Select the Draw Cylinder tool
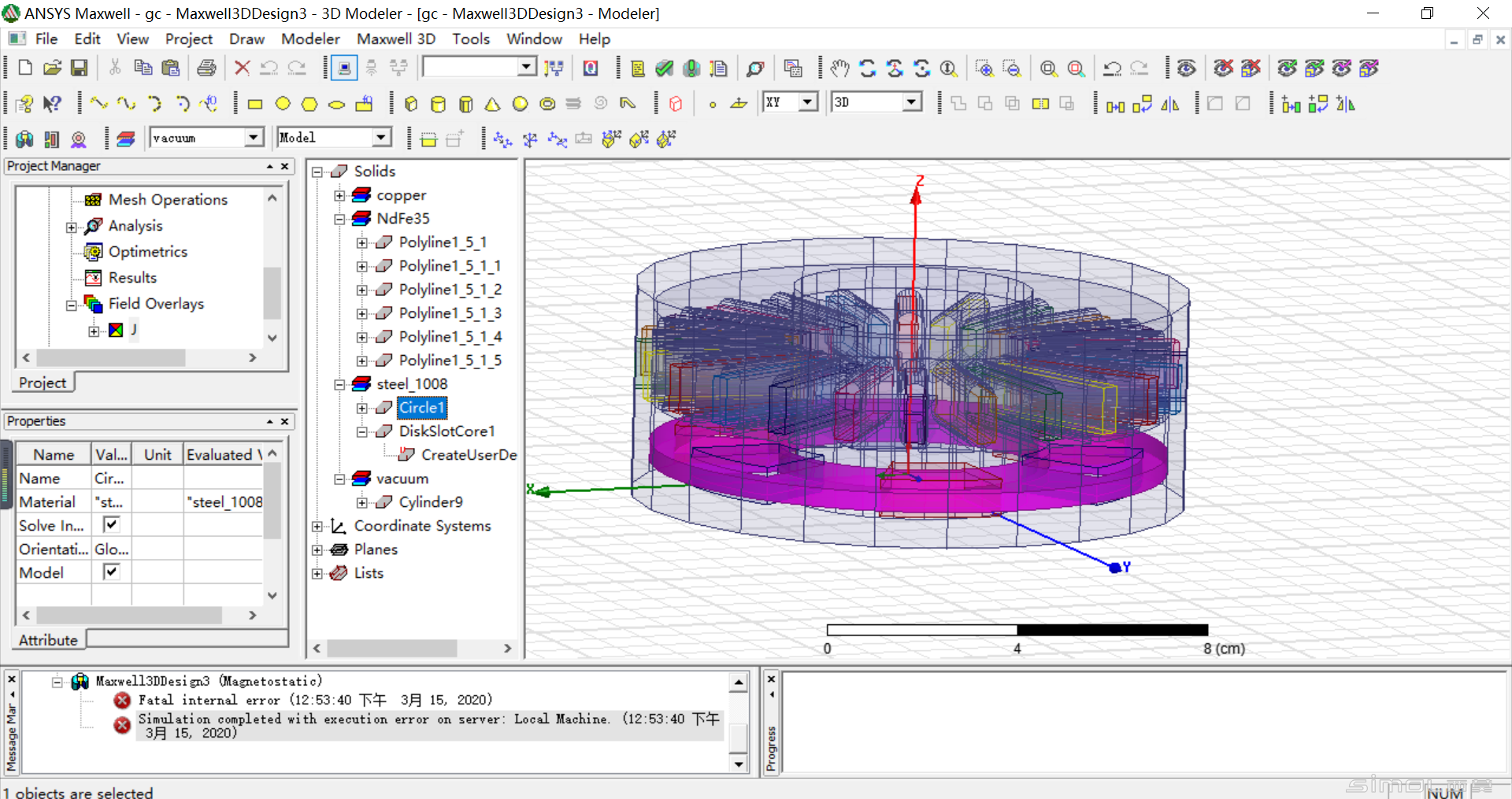This screenshot has width=1512, height=799. point(439,104)
